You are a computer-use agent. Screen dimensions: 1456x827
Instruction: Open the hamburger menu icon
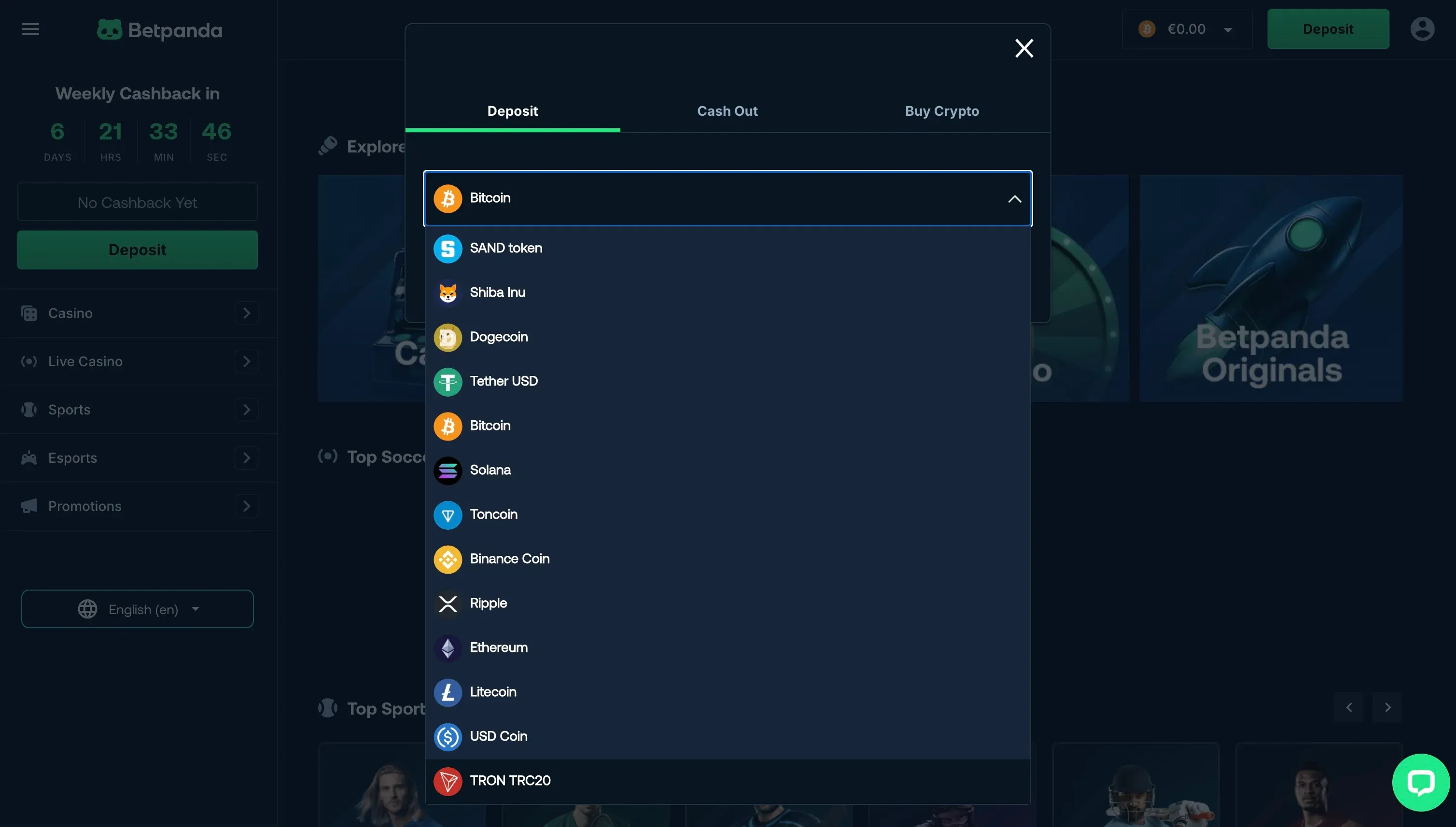tap(30, 29)
